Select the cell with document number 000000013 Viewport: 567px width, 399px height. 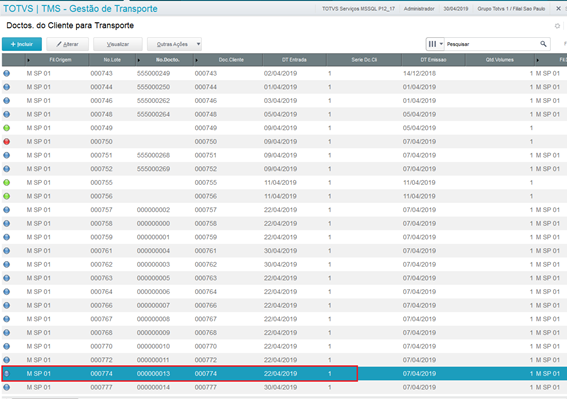[x=153, y=374]
